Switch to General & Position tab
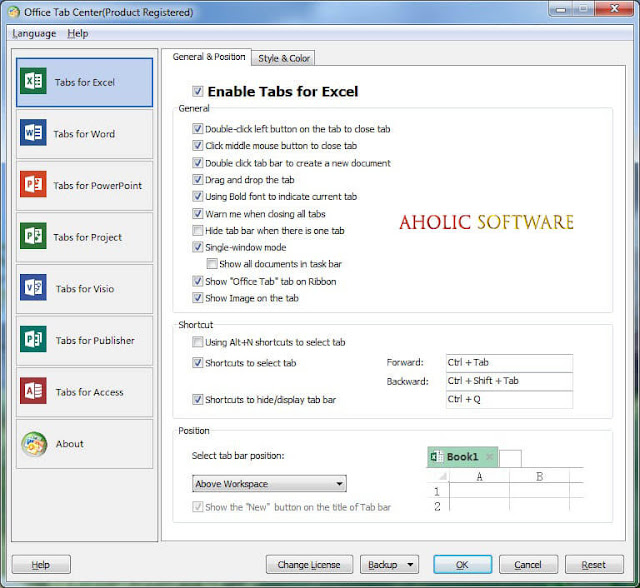The image size is (640, 588). 209,57
